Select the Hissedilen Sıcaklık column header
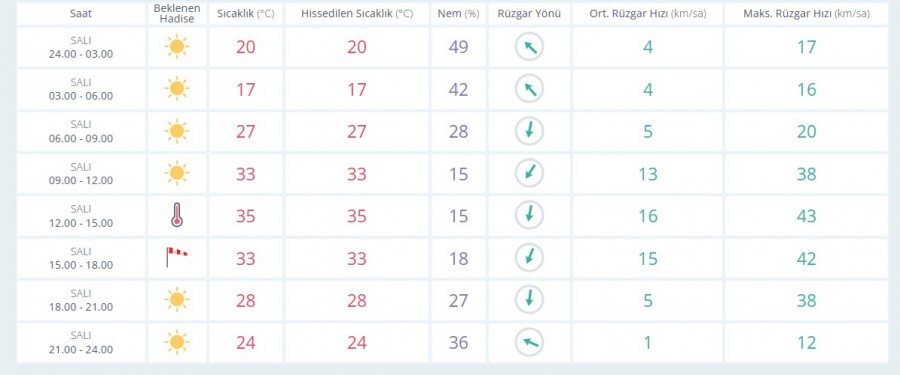Viewport: 900px width, 375px height. pyautogui.click(x=357, y=14)
